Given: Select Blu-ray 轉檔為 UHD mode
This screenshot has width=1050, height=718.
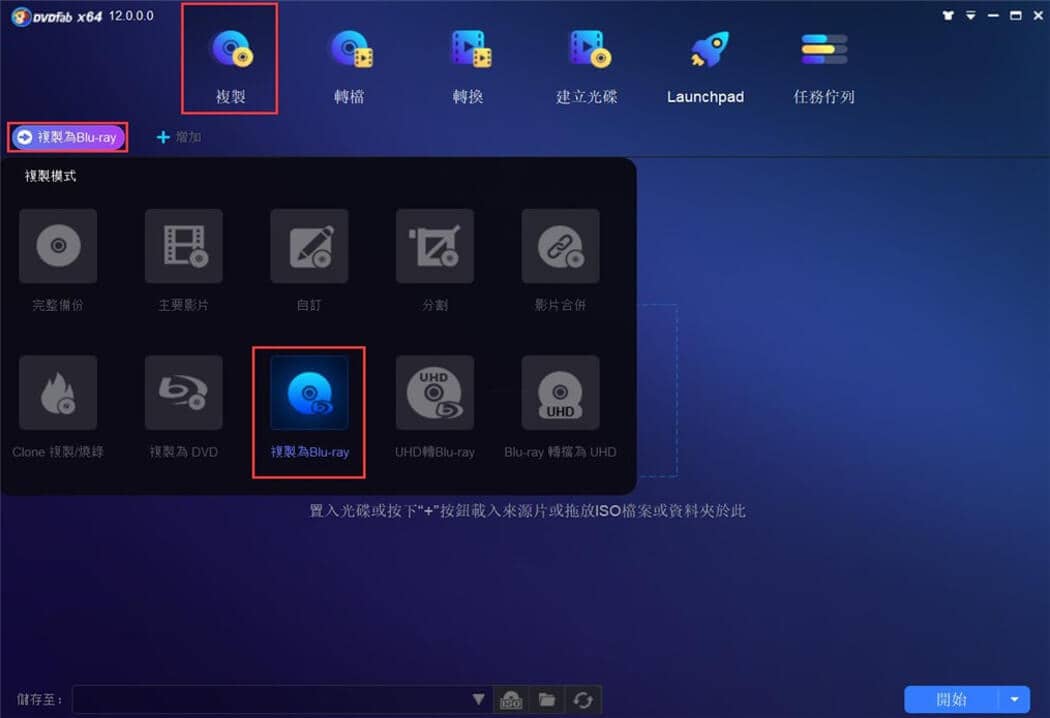Looking at the screenshot, I should tap(560, 407).
